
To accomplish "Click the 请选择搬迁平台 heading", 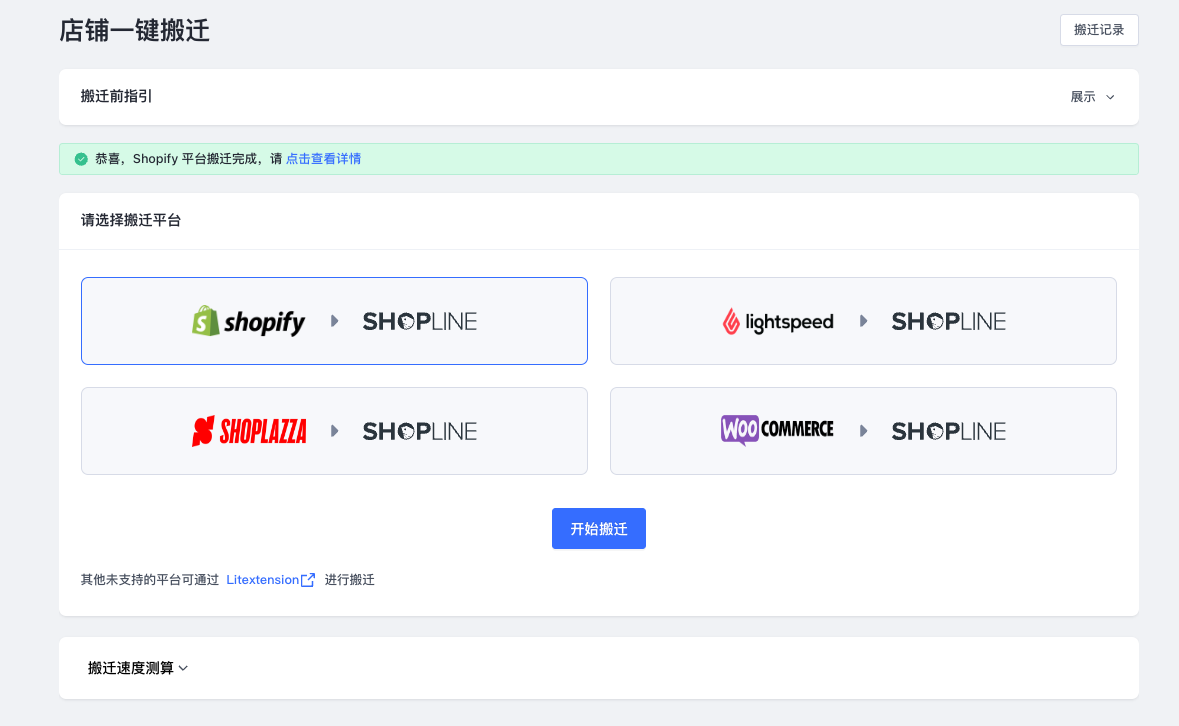I will [131, 220].
